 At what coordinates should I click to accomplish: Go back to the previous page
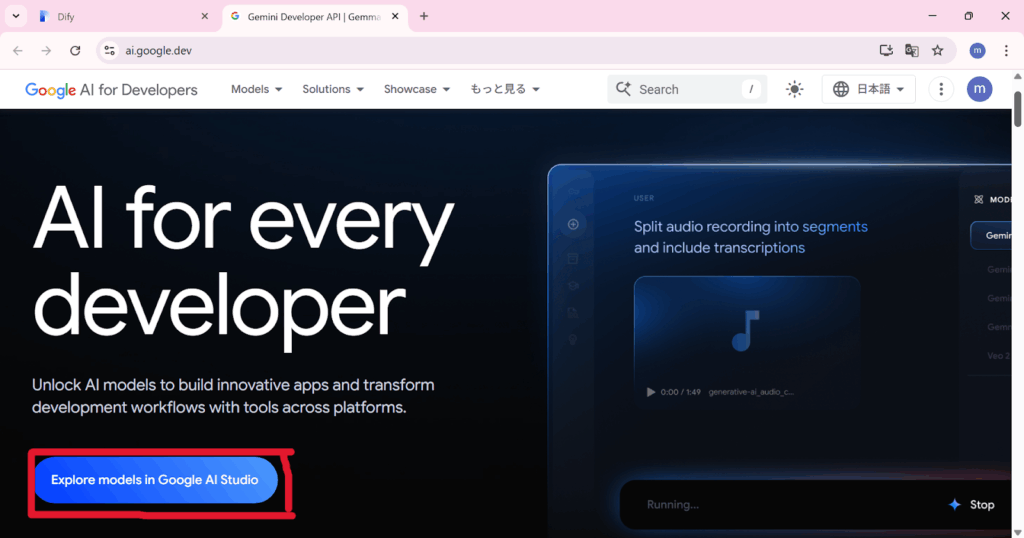point(18,50)
